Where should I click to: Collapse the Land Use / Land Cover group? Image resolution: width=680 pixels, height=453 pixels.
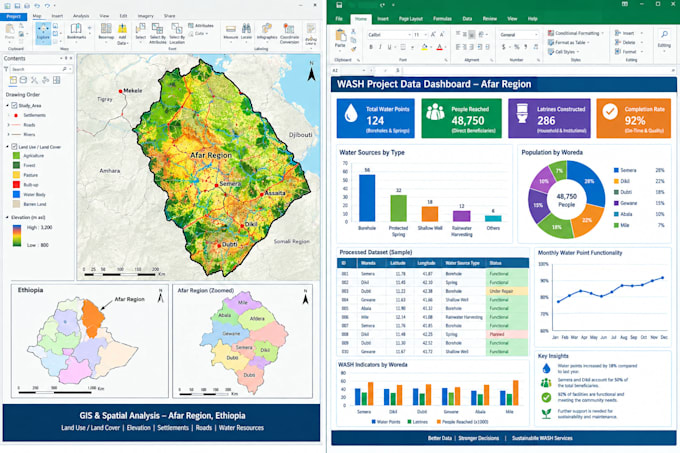click(7, 147)
